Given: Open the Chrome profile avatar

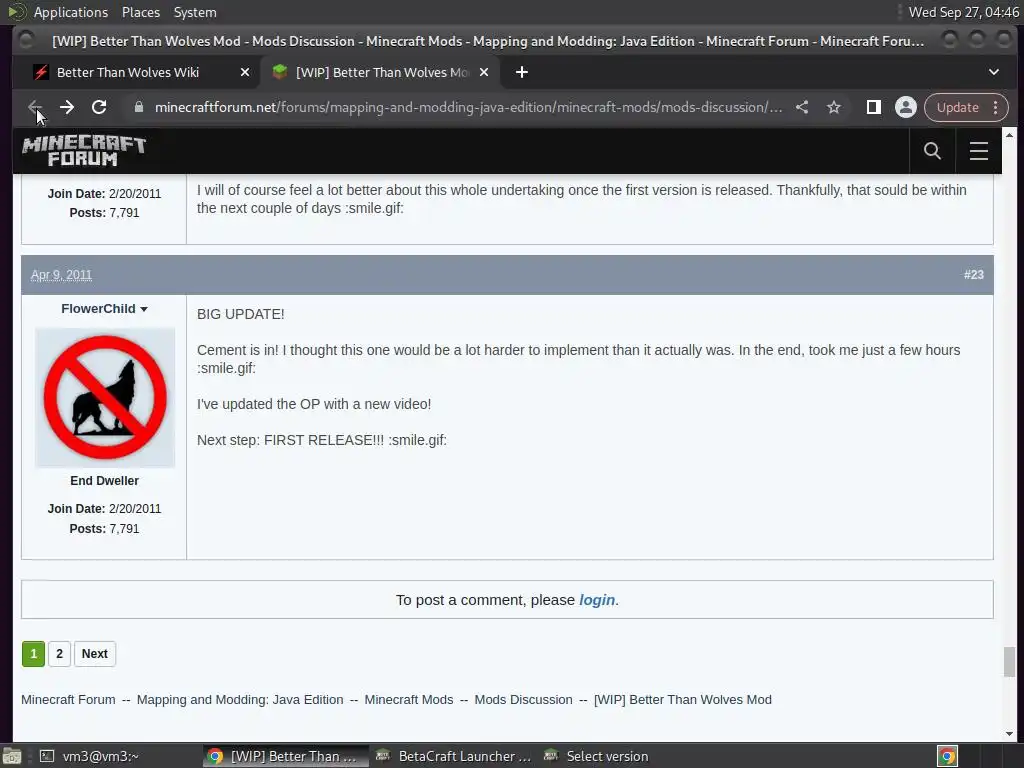Looking at the screenshot, I should 906,107.
